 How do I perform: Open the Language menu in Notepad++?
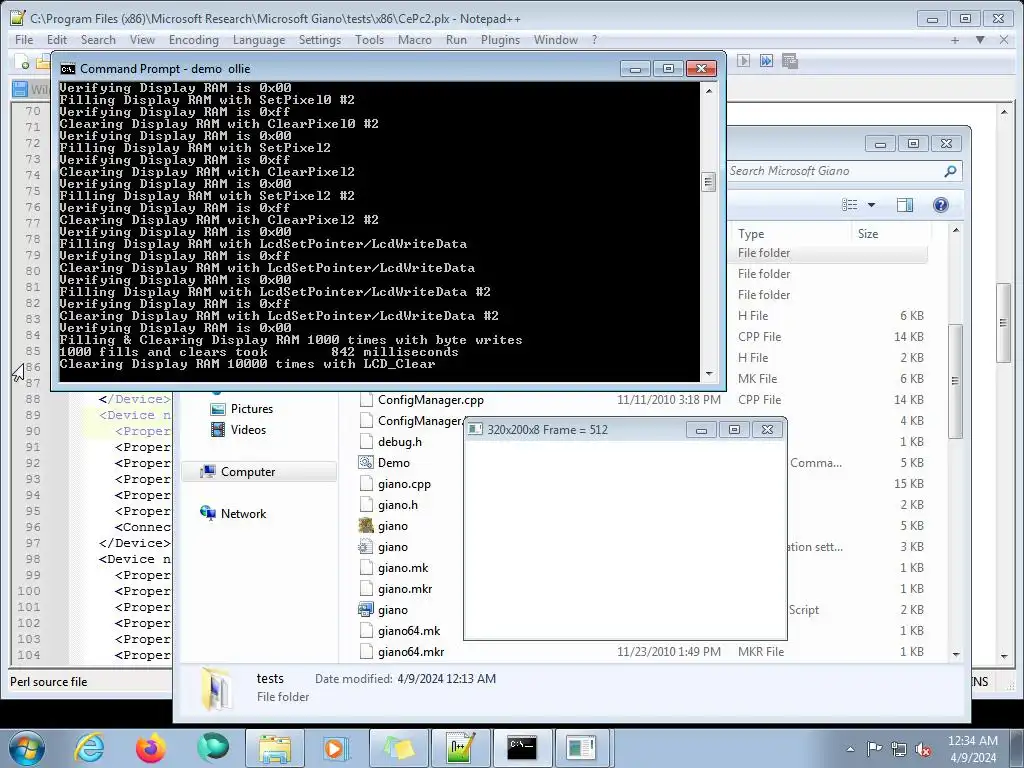point(259,40)
